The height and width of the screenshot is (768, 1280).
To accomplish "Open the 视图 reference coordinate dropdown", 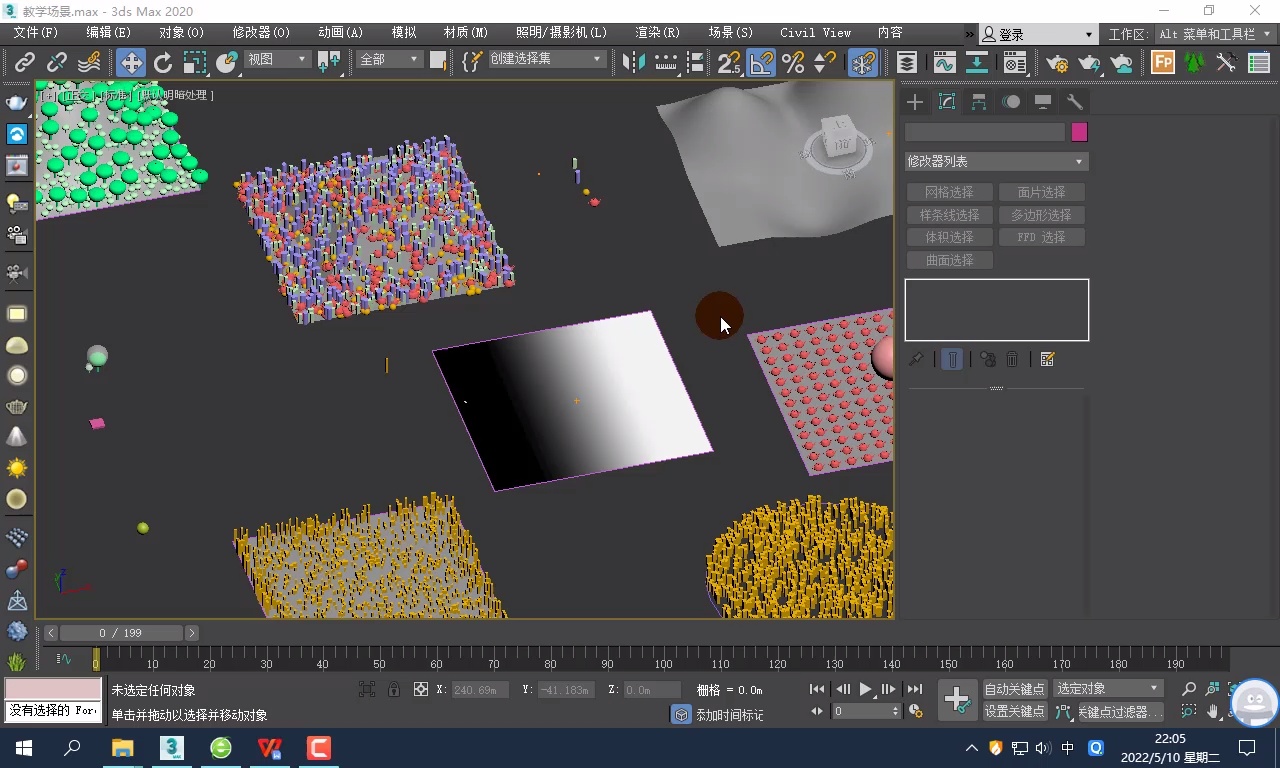I will [x=278, y=60].
